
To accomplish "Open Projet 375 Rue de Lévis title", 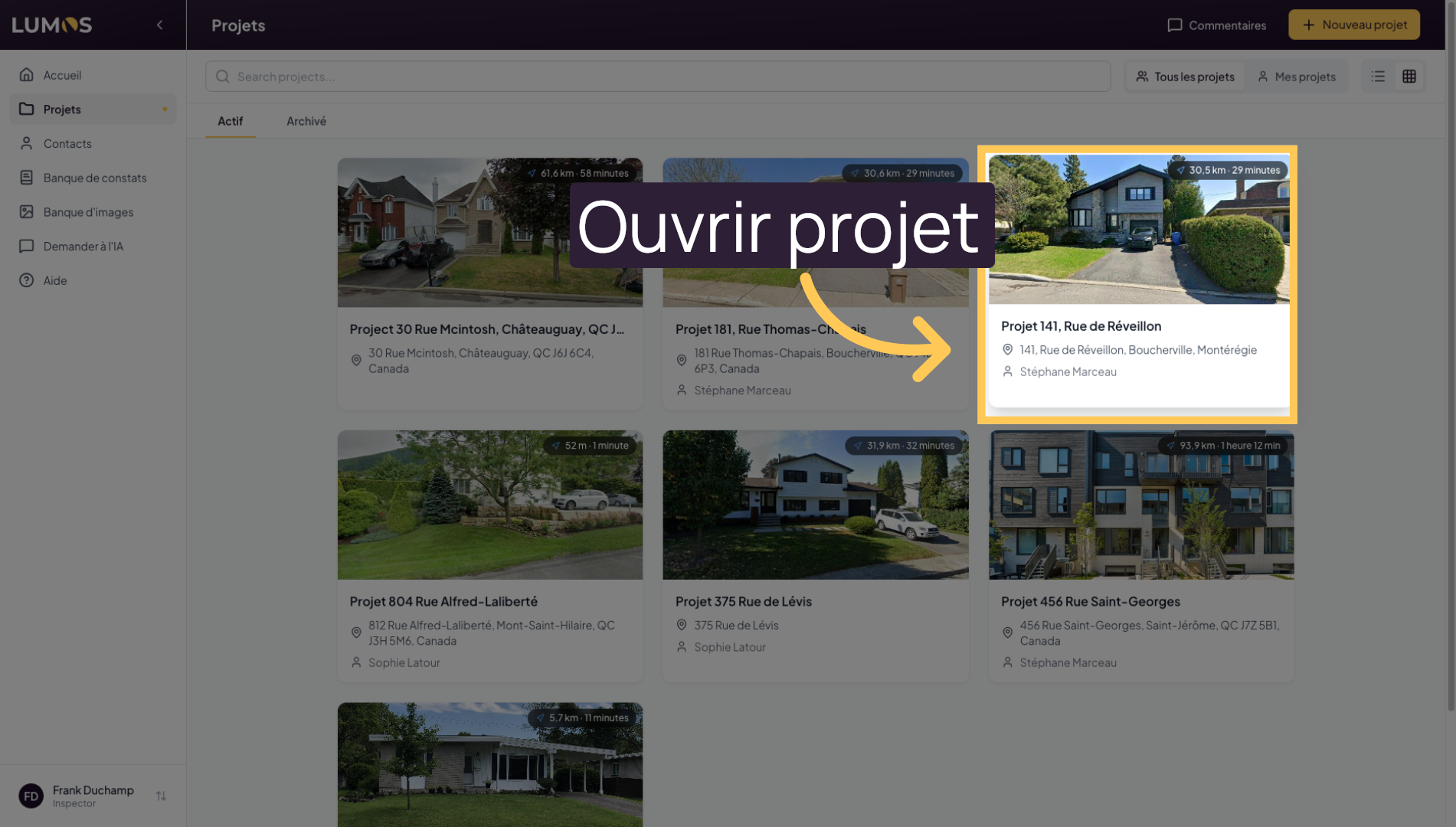I will (x=743, y=602).
